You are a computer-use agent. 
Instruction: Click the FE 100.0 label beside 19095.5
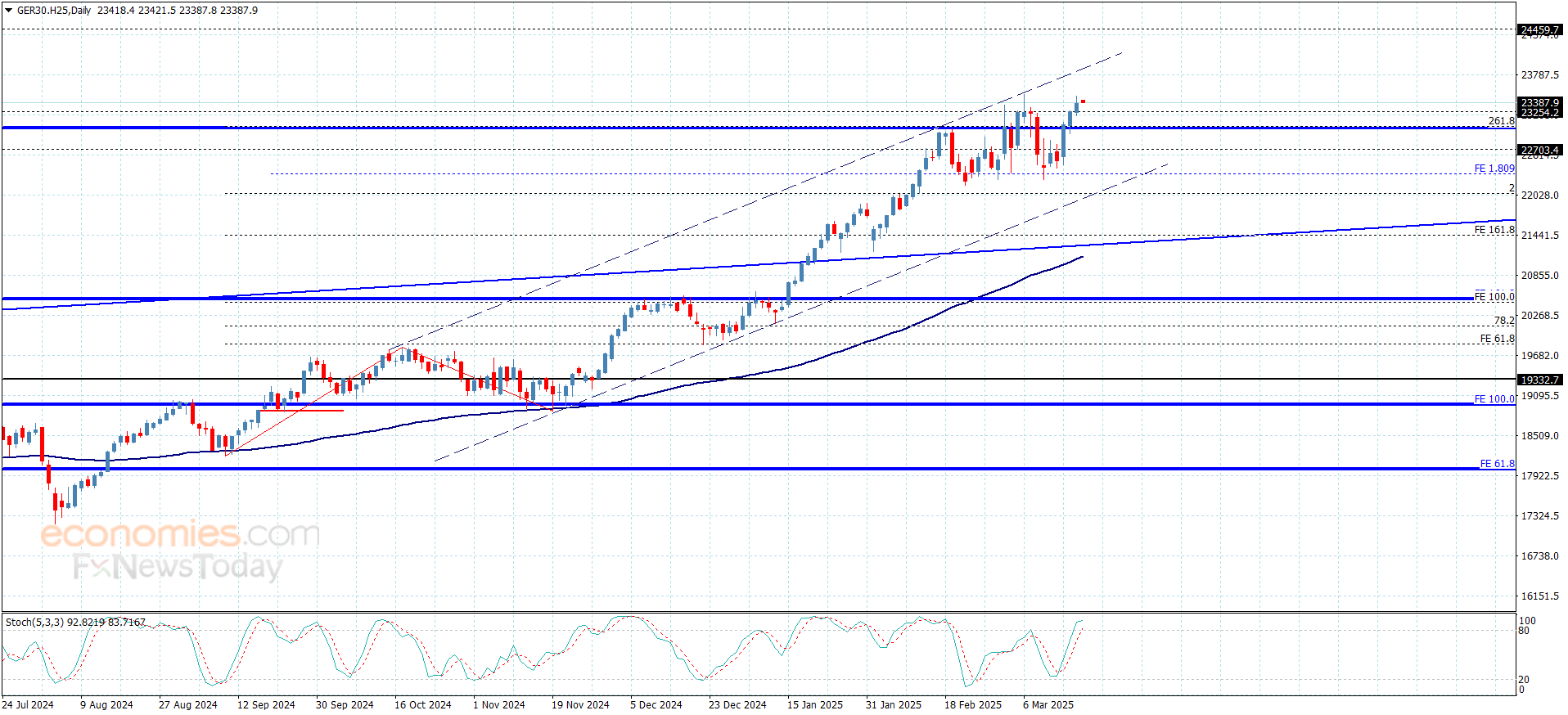(1494, 399)
